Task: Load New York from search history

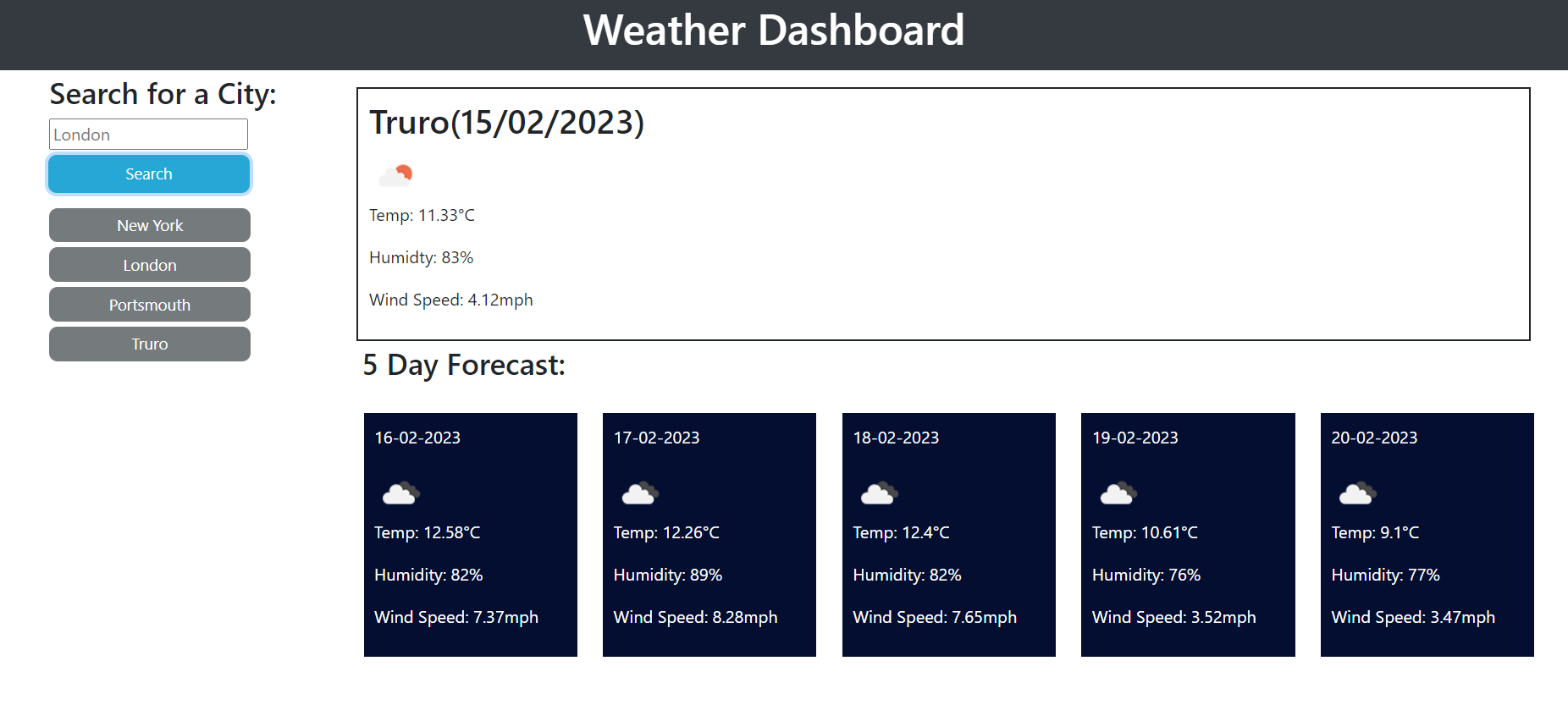Action: pyautogui.click(x=150, y=226)
